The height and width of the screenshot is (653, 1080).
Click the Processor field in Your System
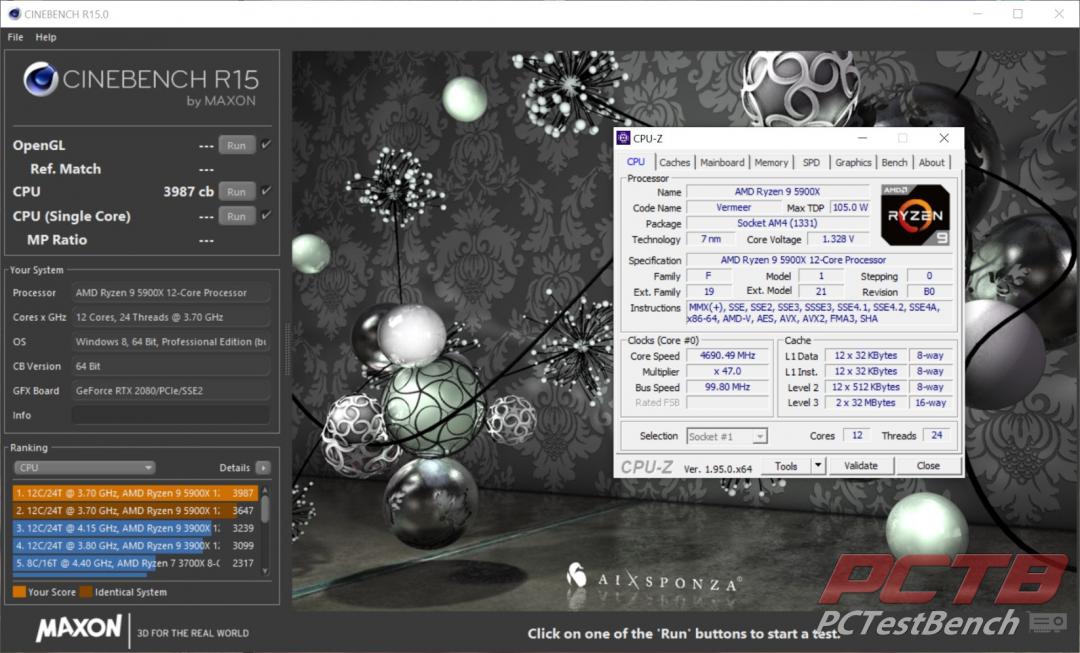171,293
